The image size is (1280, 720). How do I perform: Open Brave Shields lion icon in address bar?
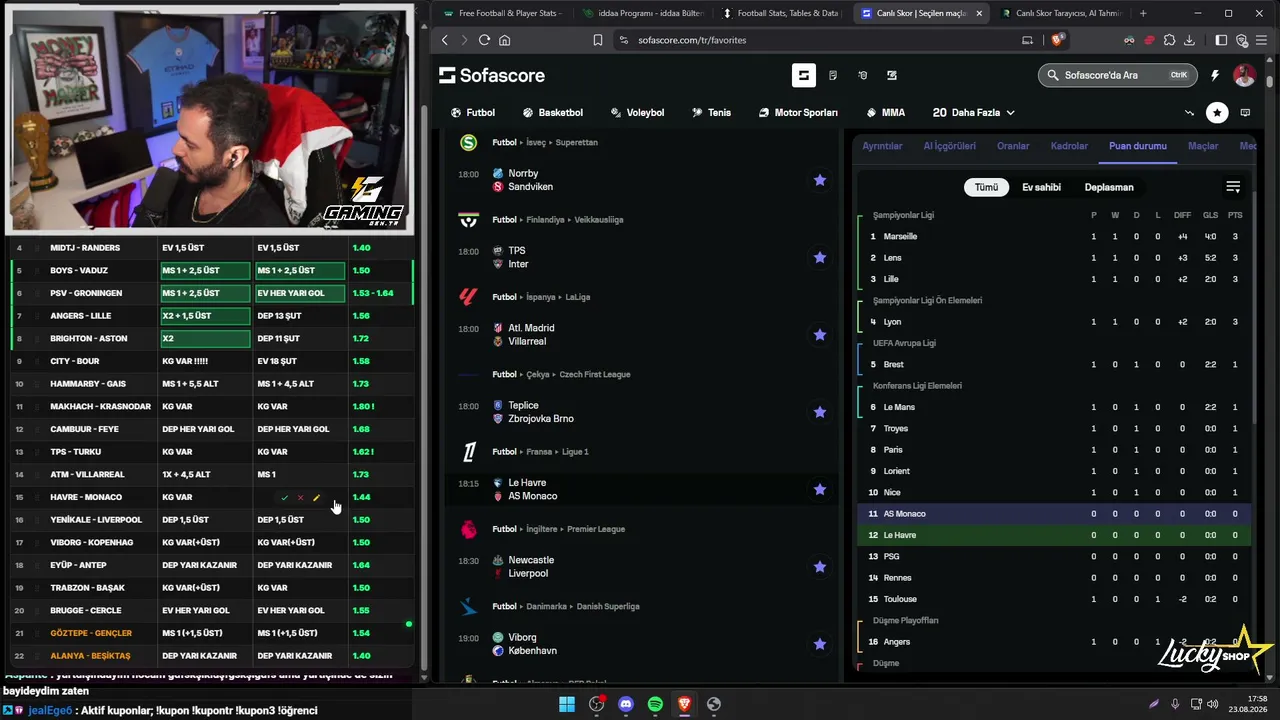click(x=1058, y=40)
